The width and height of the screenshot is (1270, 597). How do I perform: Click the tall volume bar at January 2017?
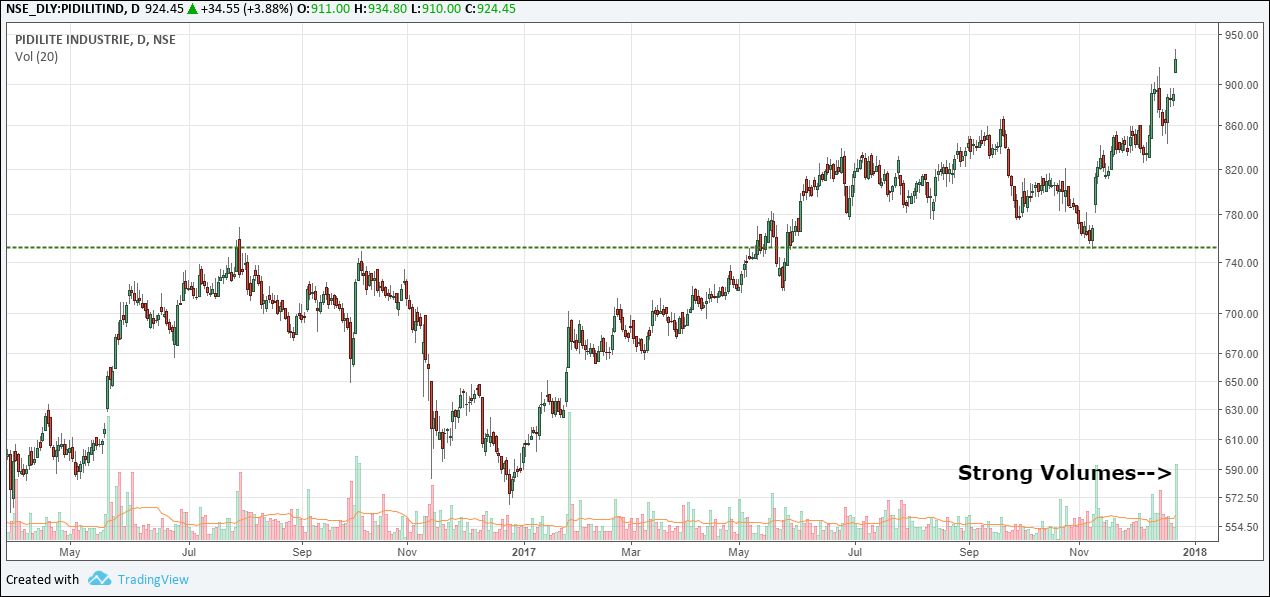coord(570,474)
